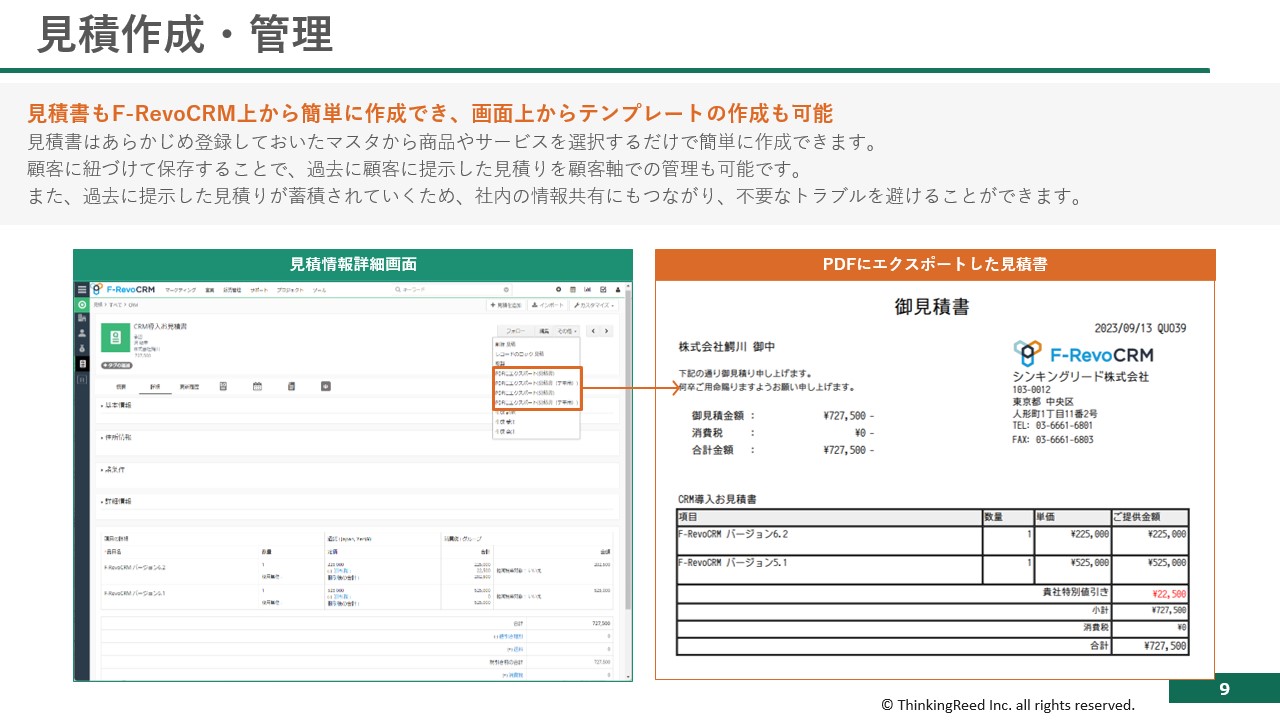Click the 編集 button

[x=543, y=331]
